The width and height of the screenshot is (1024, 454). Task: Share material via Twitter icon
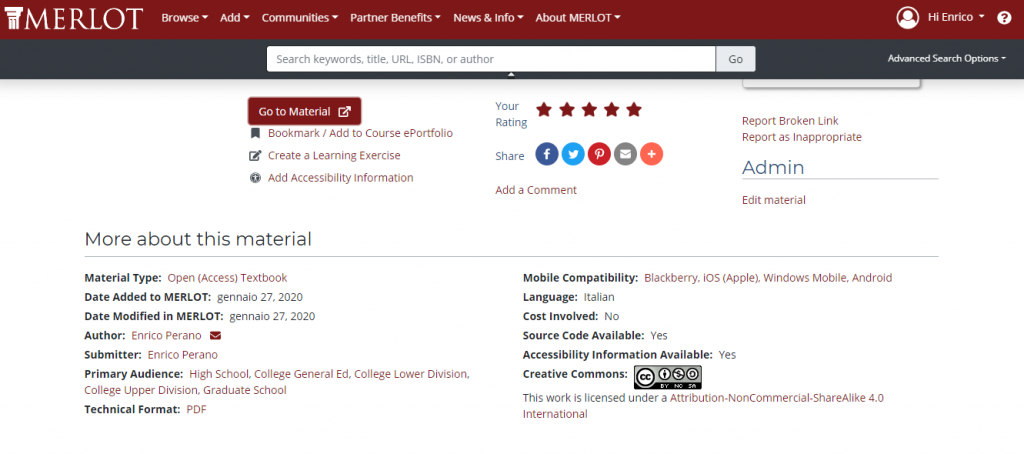[x=573, y=154]
